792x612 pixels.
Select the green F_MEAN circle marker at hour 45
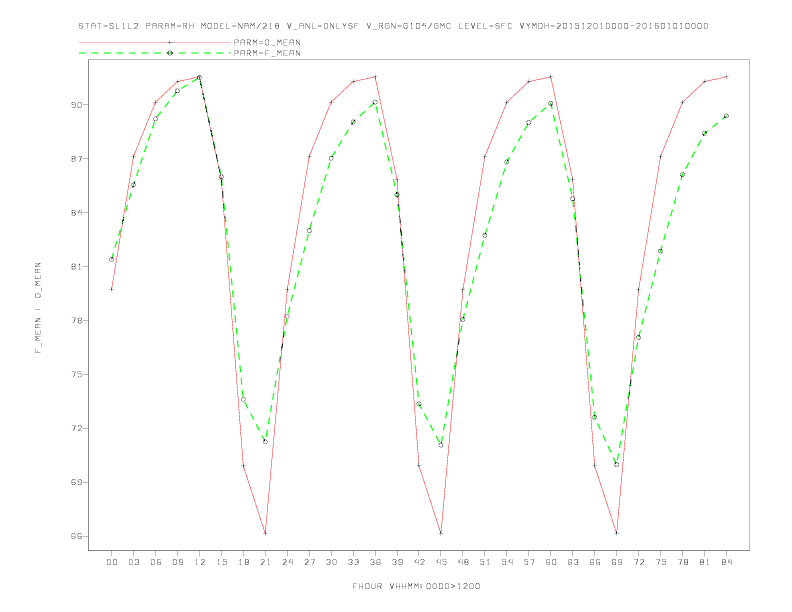pyautogui.click(x=441, y=445)
